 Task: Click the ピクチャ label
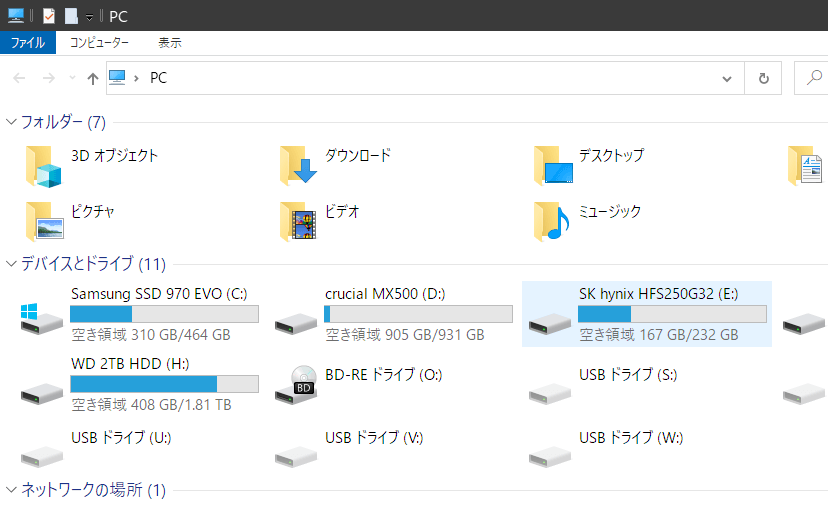click(92, 211)
